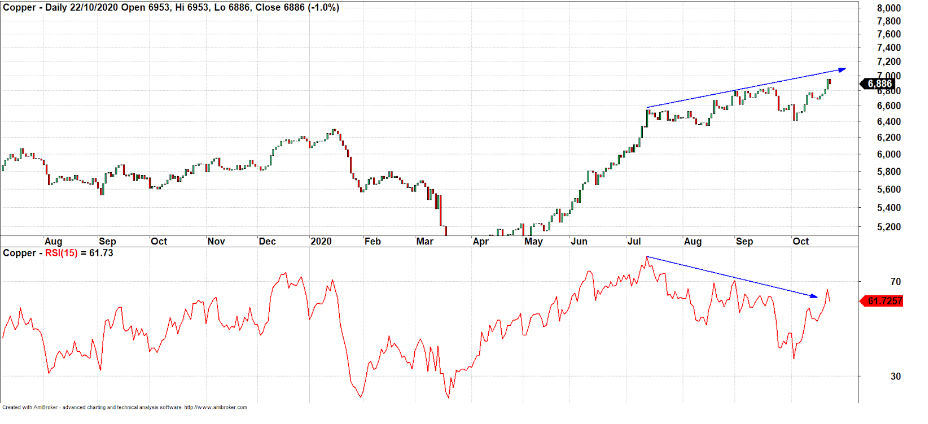The image size is (928, 424).
Task: Click the Dec label on the time axis
Action: coord(267,242)
